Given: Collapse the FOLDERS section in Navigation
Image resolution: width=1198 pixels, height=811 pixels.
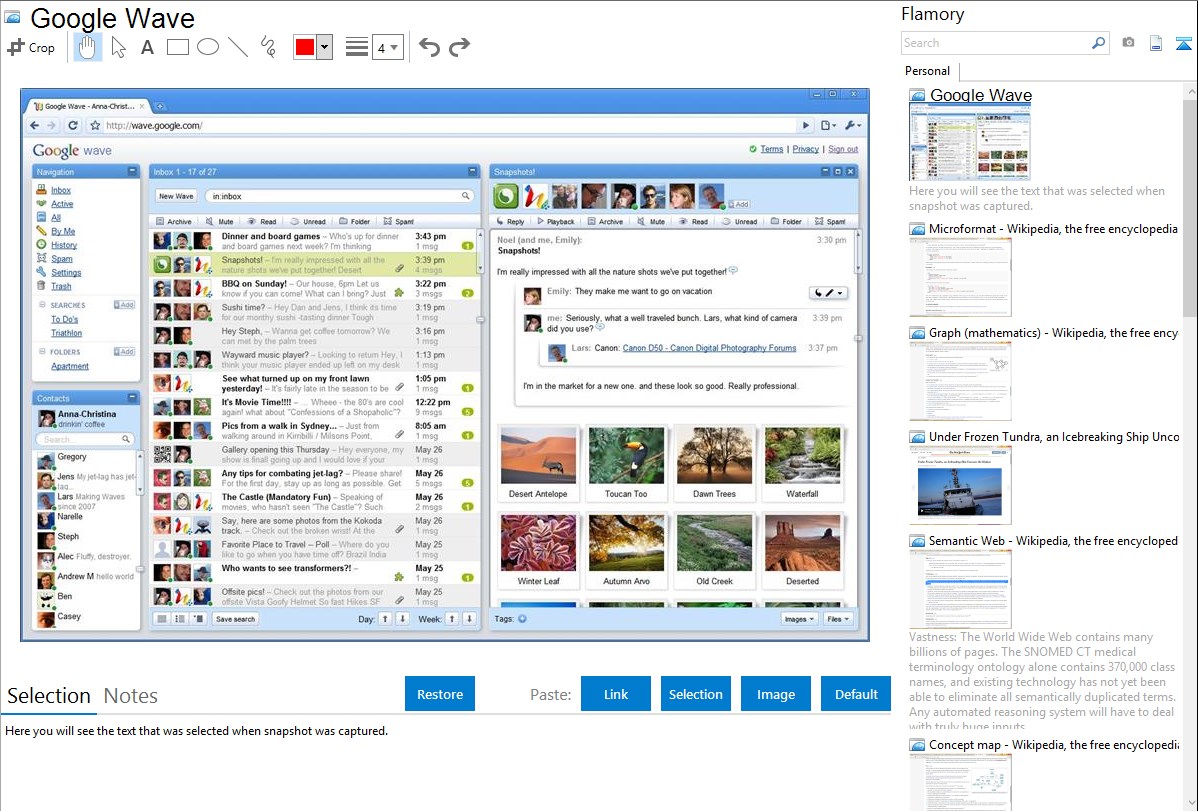Looking at the screenshot, I should (42, 352).
